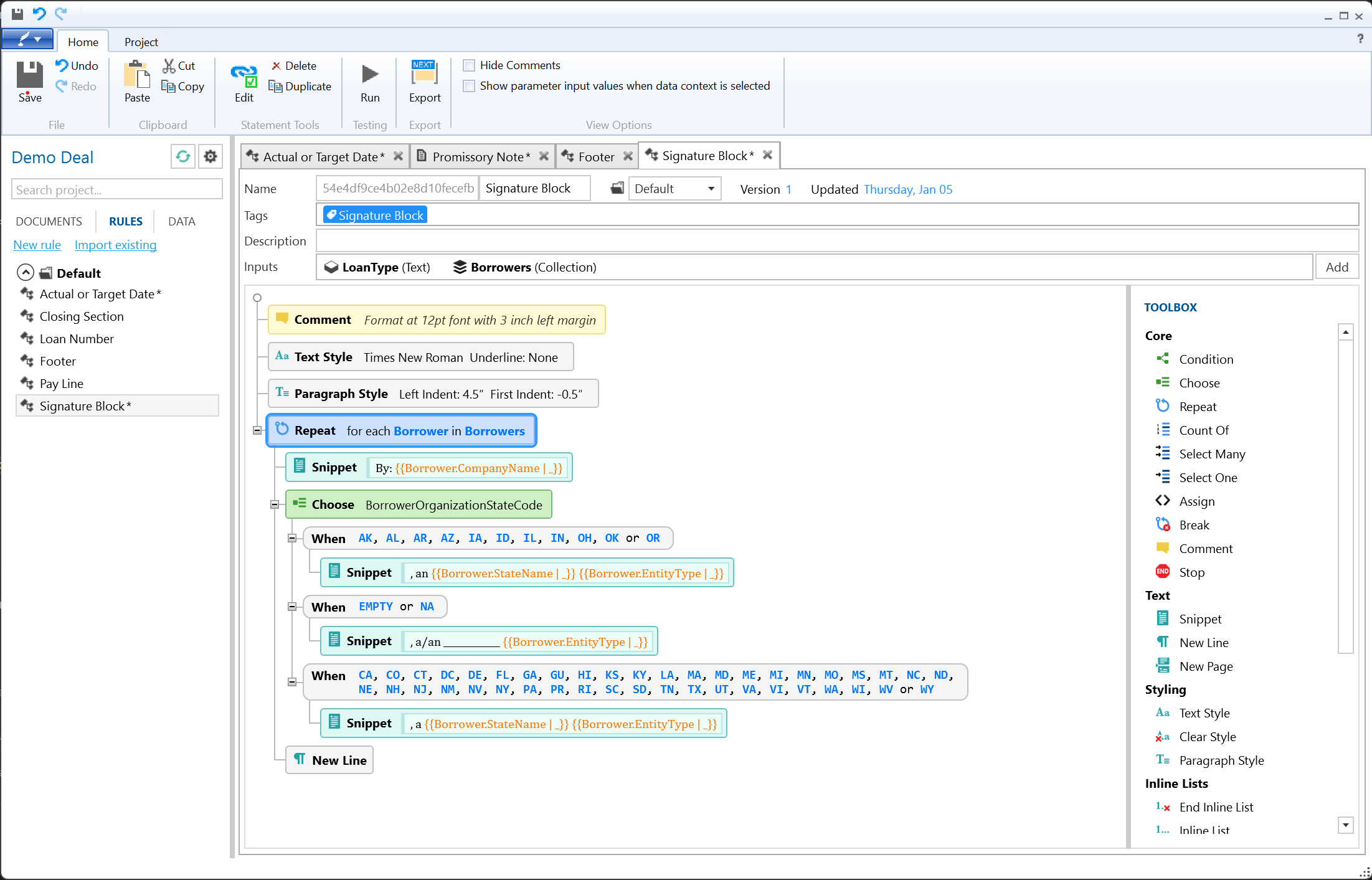Screen dimensions: 1372x880
Task: Click the Paste clipboard icon
Action: pos(137,75)
